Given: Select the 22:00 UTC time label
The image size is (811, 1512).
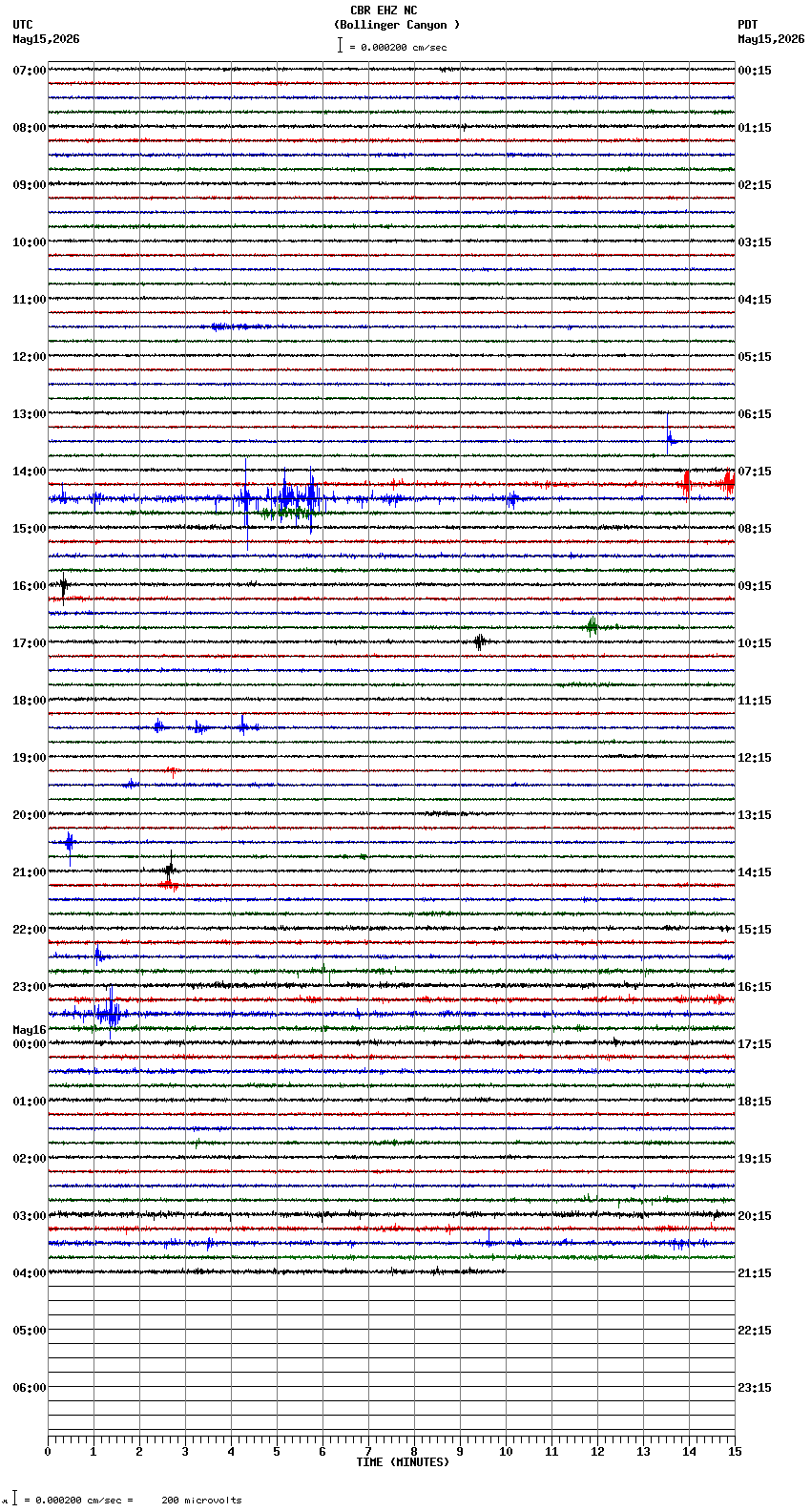Looking at the screenshot, I should 30,930.
